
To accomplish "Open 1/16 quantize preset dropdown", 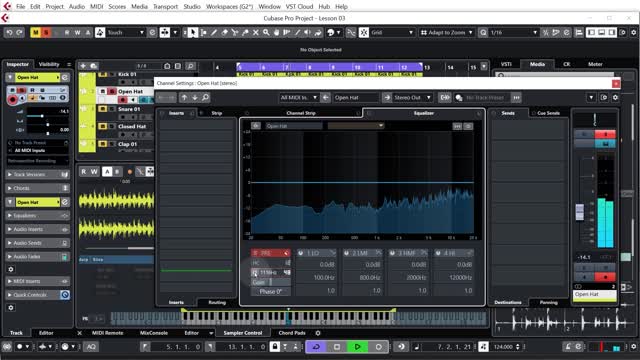I will click(x=513, y=32).
